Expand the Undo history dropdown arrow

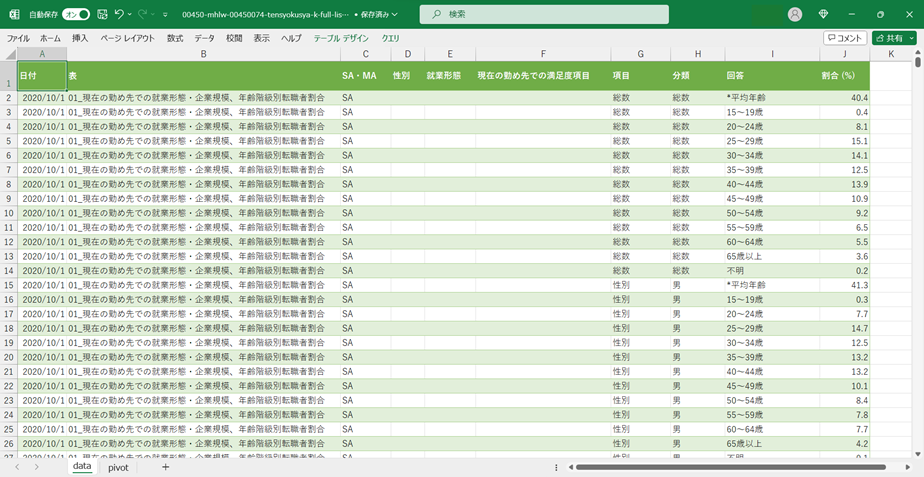[x=131, y=15]
